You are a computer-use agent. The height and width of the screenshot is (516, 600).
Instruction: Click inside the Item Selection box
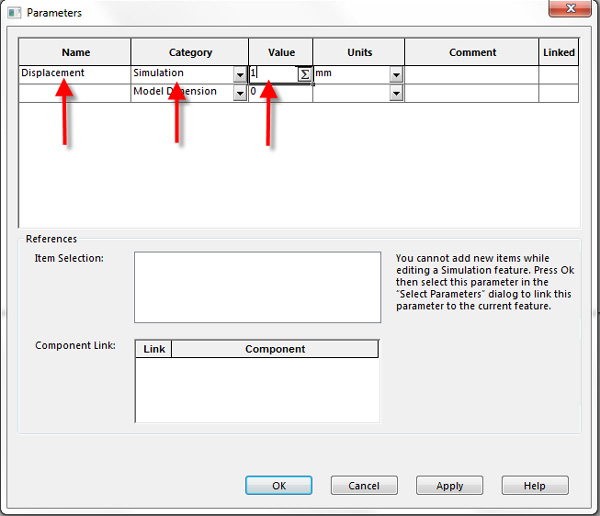257,287
